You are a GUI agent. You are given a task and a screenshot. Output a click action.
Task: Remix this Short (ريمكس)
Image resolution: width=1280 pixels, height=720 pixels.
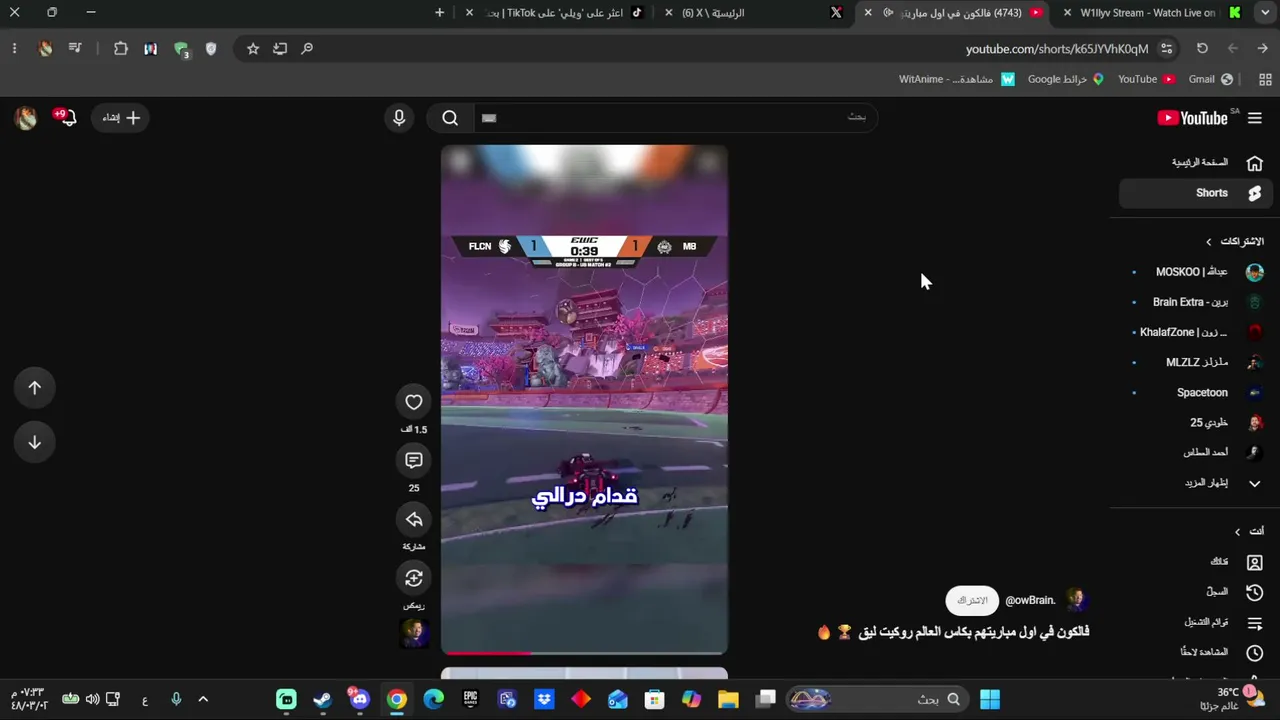(414, 578)
